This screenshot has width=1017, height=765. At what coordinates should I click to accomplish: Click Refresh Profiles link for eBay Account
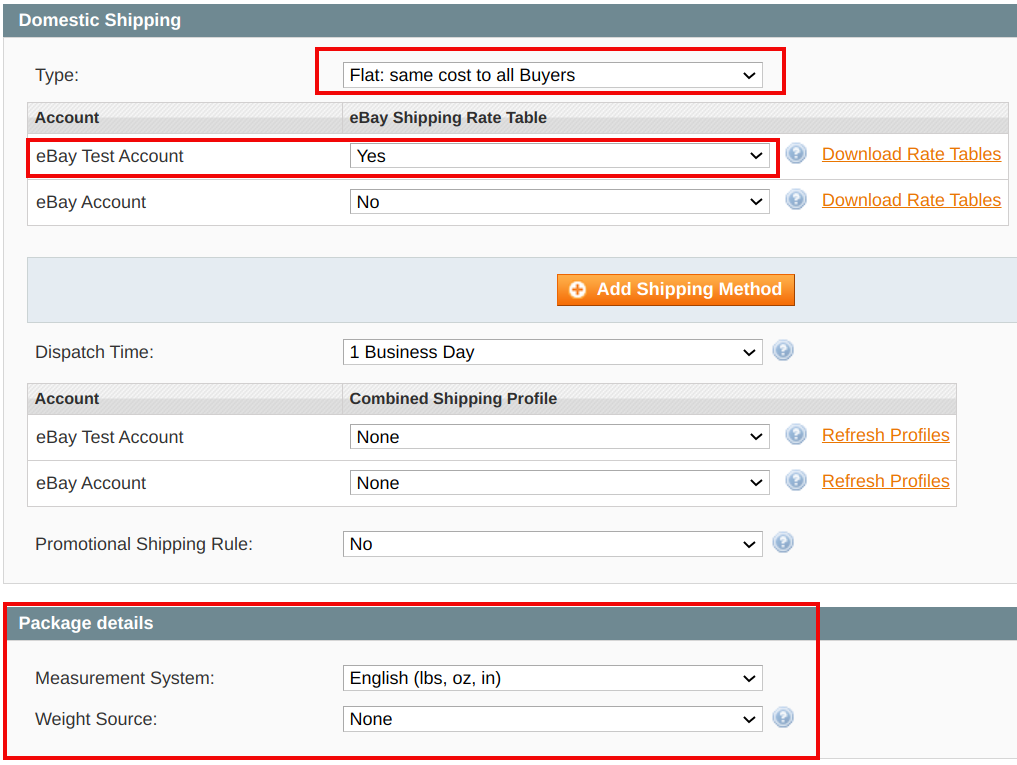point(885,481)
